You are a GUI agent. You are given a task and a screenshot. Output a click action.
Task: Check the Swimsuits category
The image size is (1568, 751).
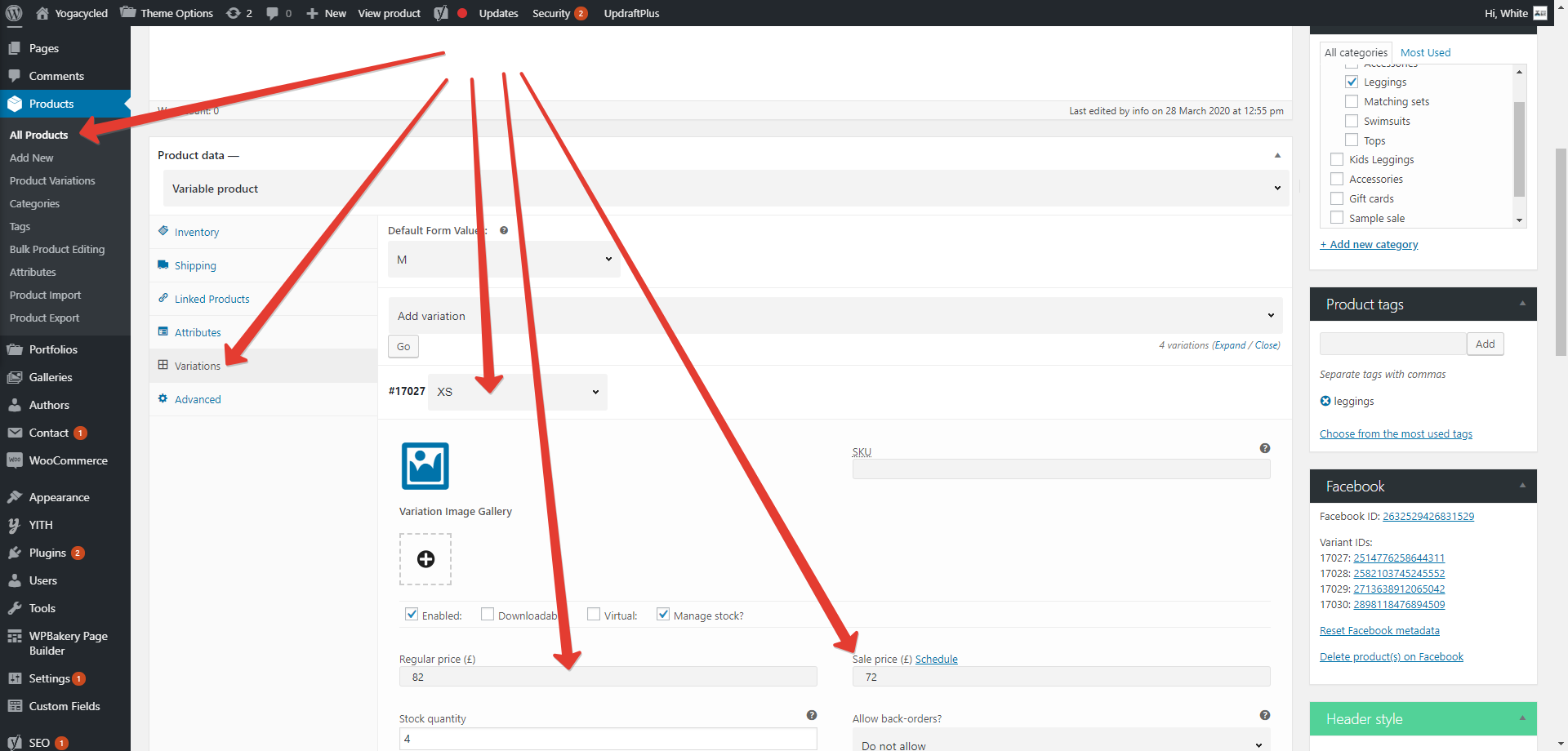click(x=1352, y=121)
